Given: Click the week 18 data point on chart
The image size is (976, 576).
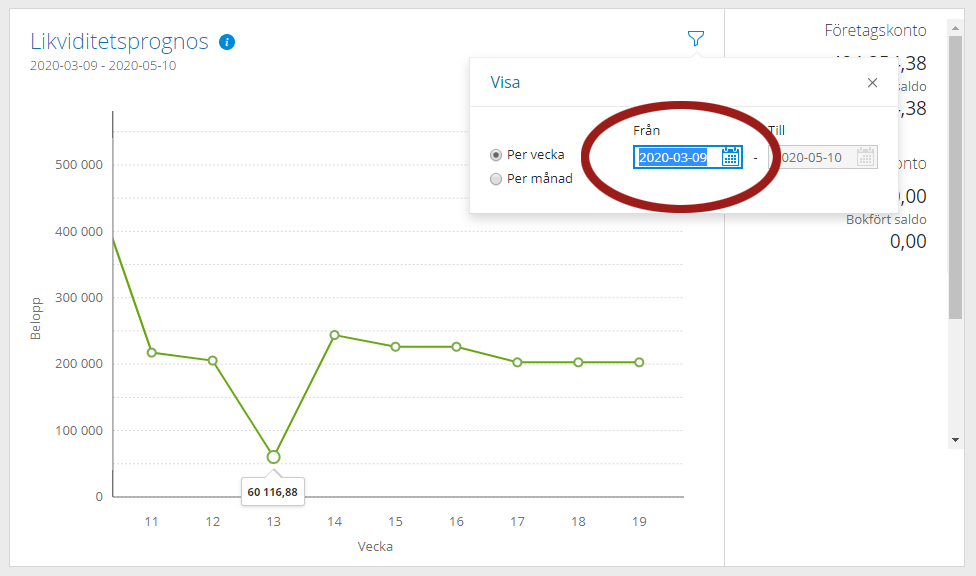Looking at the screenshot, I should point(578,362).
